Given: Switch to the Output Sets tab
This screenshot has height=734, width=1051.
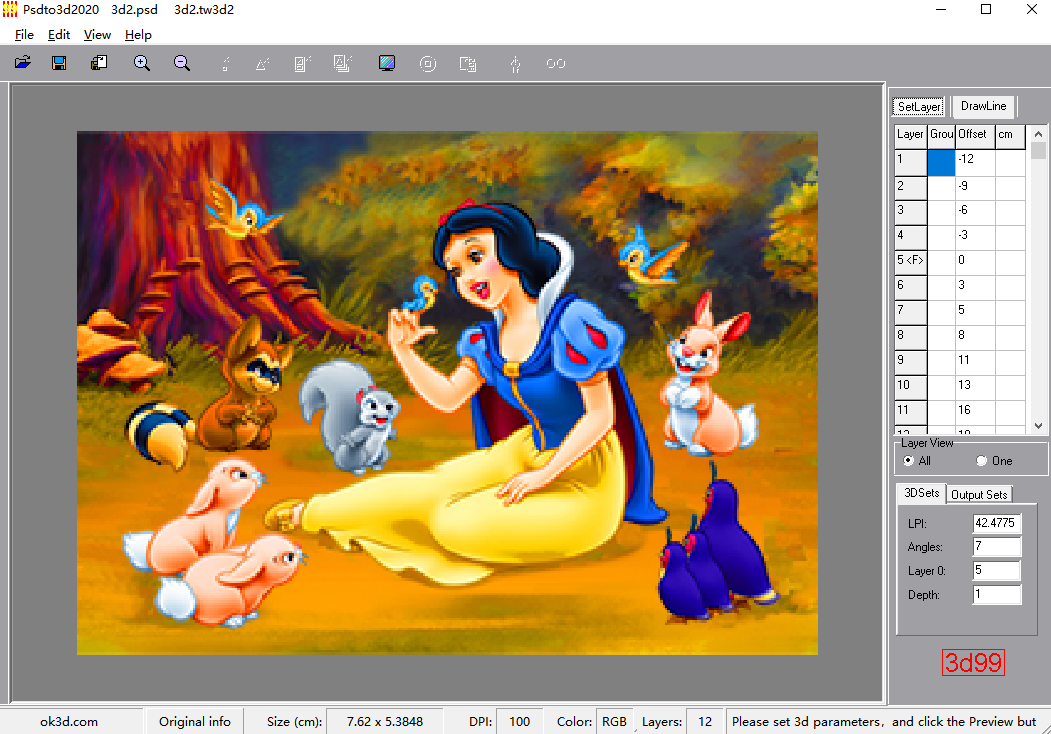Looking at the screenshot, I should (x=979, y=495).
